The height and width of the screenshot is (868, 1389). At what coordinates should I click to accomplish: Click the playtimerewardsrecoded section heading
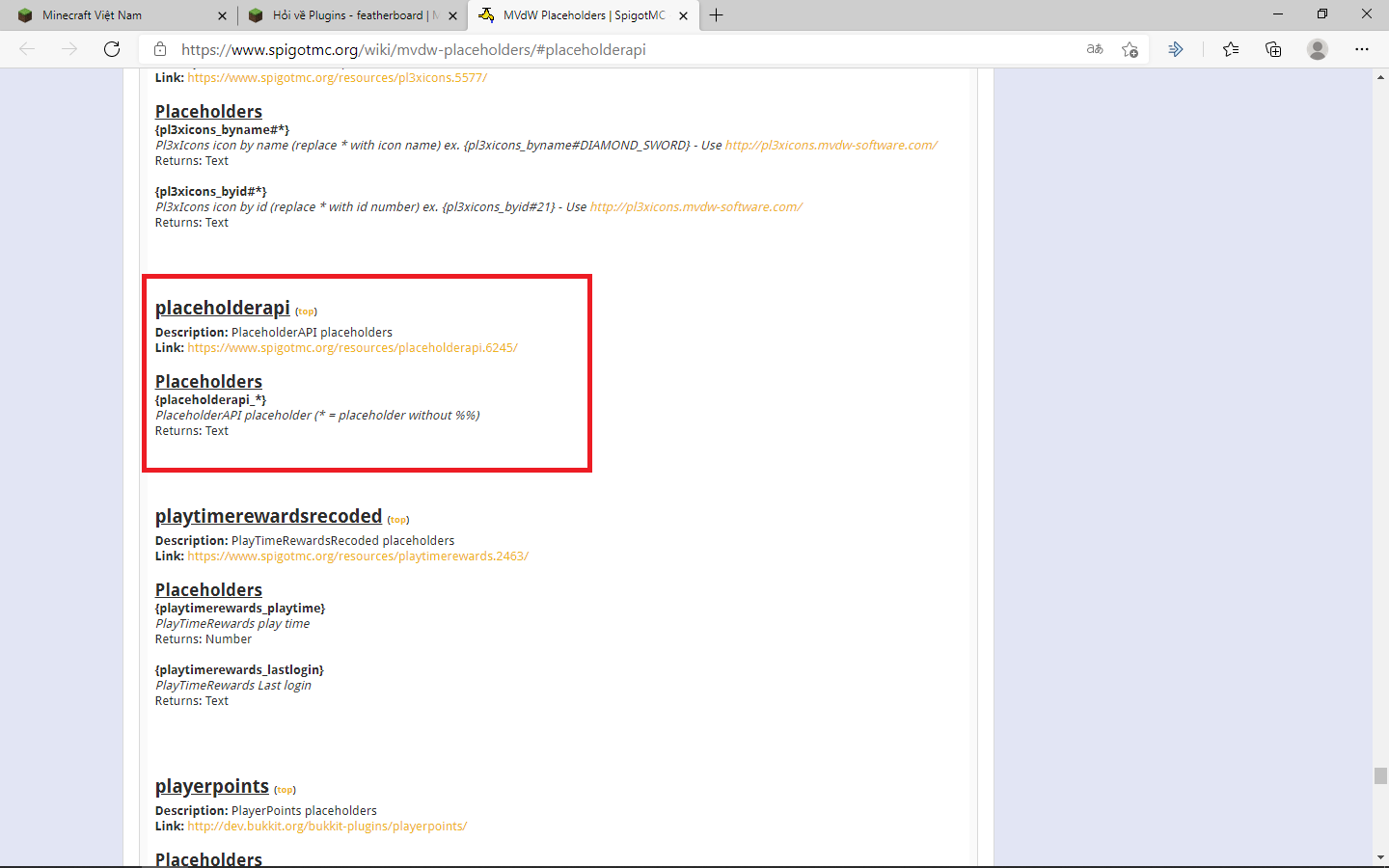[x=269, y=516]
